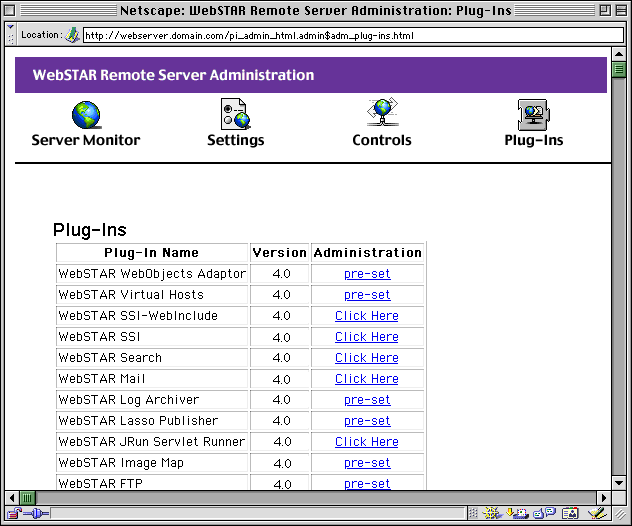Open Navigator component icon in status bar
The width and height of the screenshot is (632, 526).
tap(492, 513)
